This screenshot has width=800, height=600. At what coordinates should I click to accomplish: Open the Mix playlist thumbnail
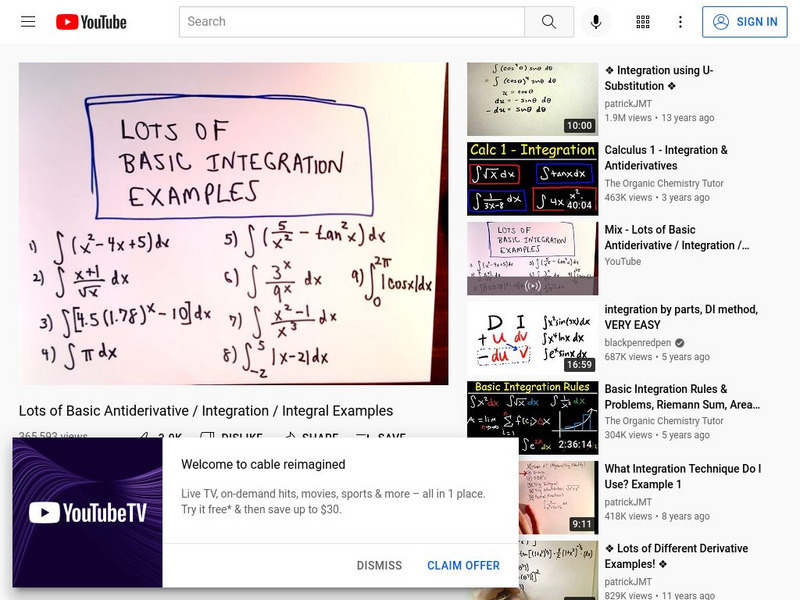(x=533, y=258)
